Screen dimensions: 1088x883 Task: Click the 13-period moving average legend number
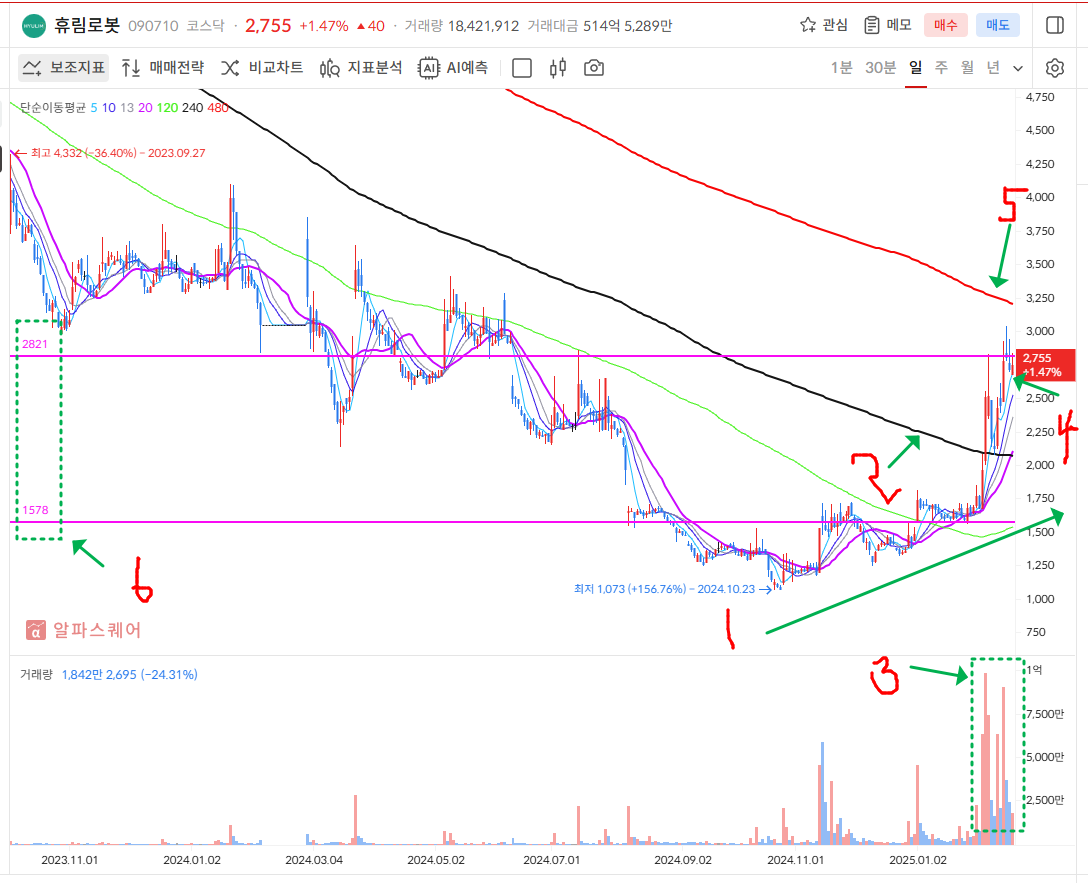point(126,108)
